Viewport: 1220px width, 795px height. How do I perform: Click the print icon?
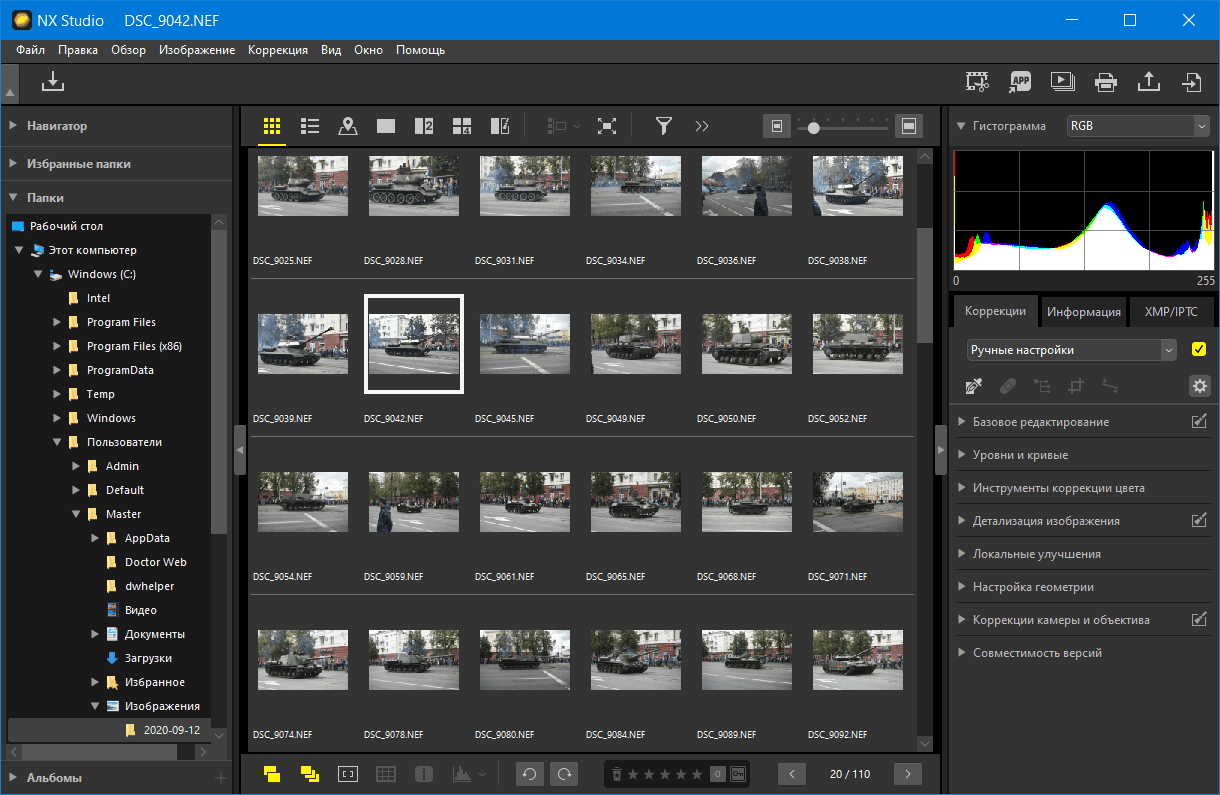tap(1105, 82)
